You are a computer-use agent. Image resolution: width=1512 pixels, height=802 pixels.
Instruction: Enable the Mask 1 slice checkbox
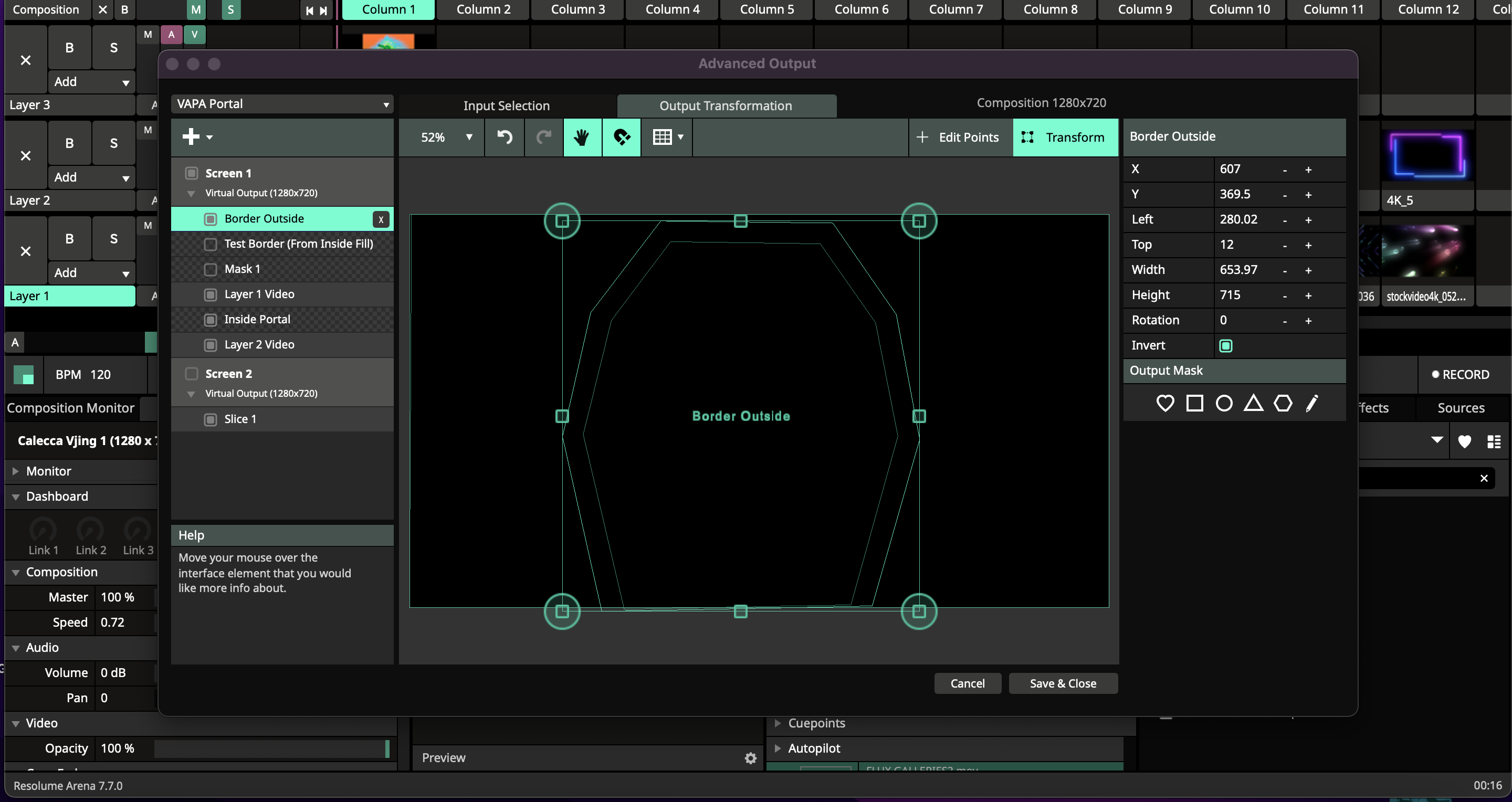pos(210,269)
